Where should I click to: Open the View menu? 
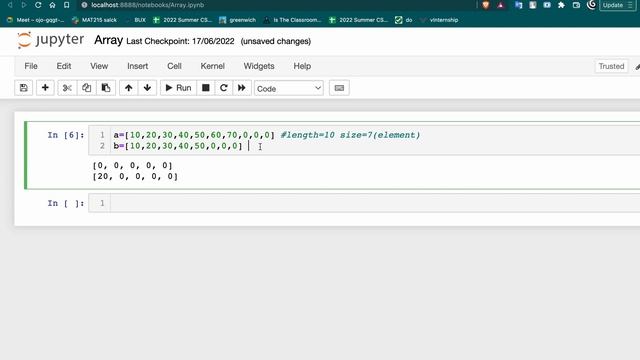99,66
